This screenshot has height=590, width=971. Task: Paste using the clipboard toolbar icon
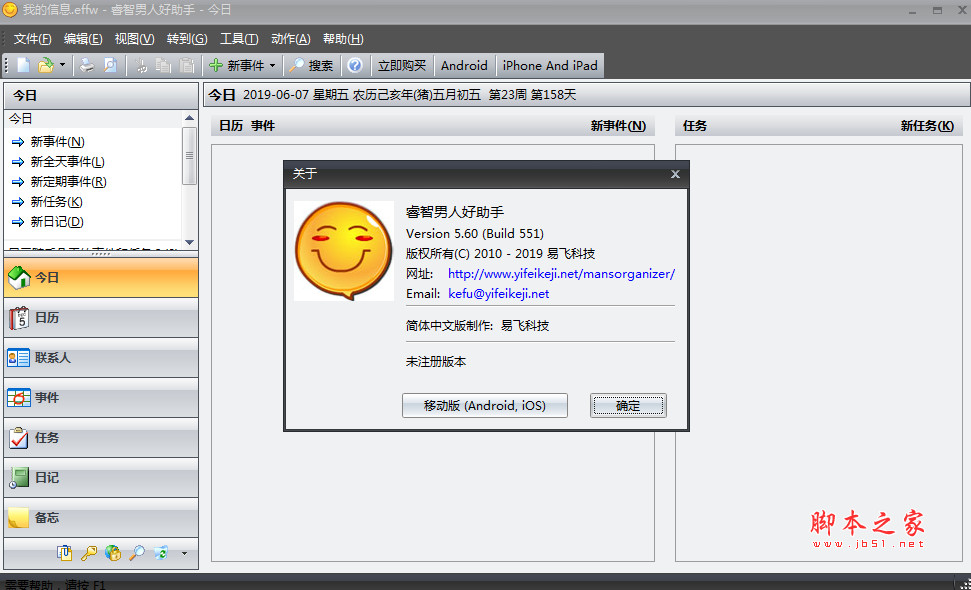click(x=186, y=65)
